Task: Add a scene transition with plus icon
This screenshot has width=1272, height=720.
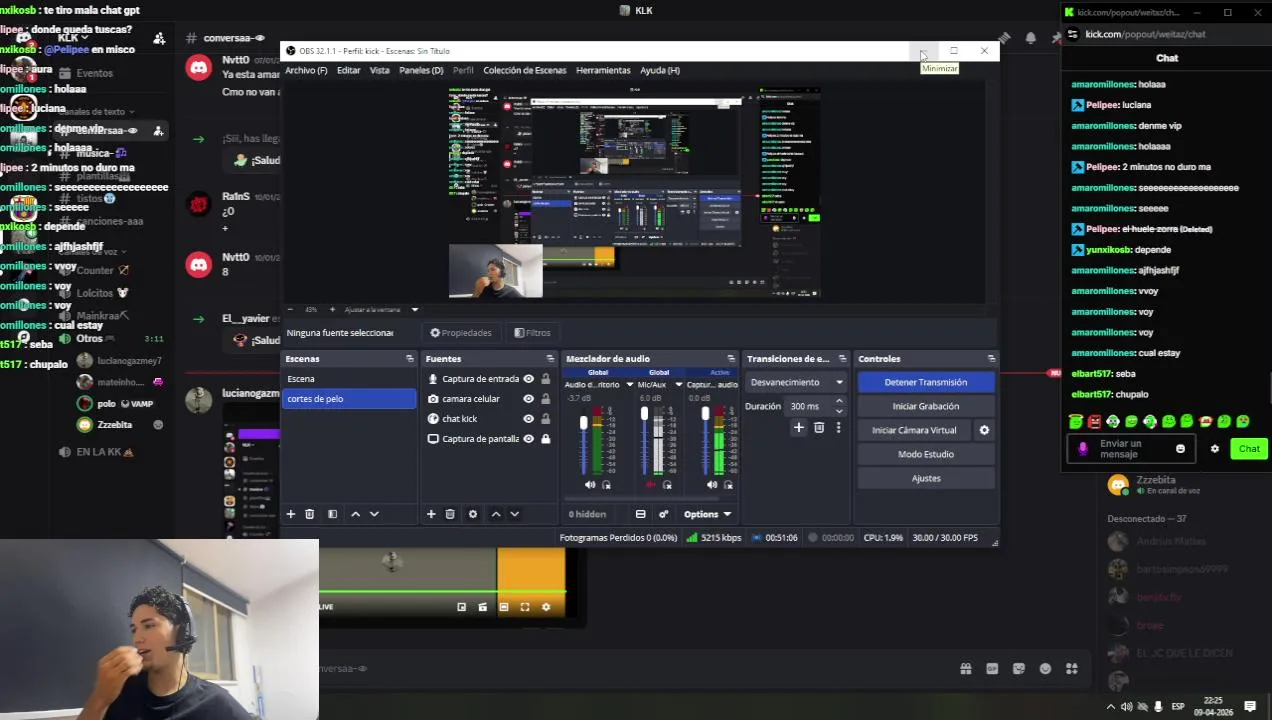Action: click(798, 428)
